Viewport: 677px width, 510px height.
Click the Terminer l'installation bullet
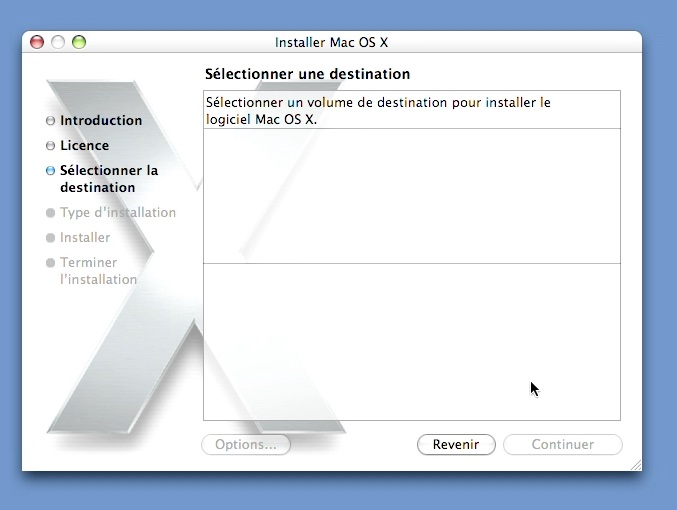point(51,263)
